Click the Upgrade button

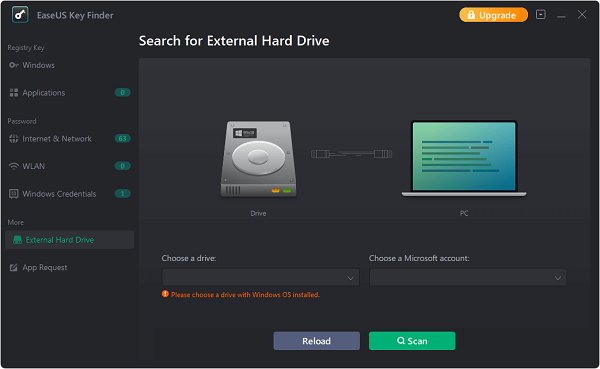coord(493,15)
